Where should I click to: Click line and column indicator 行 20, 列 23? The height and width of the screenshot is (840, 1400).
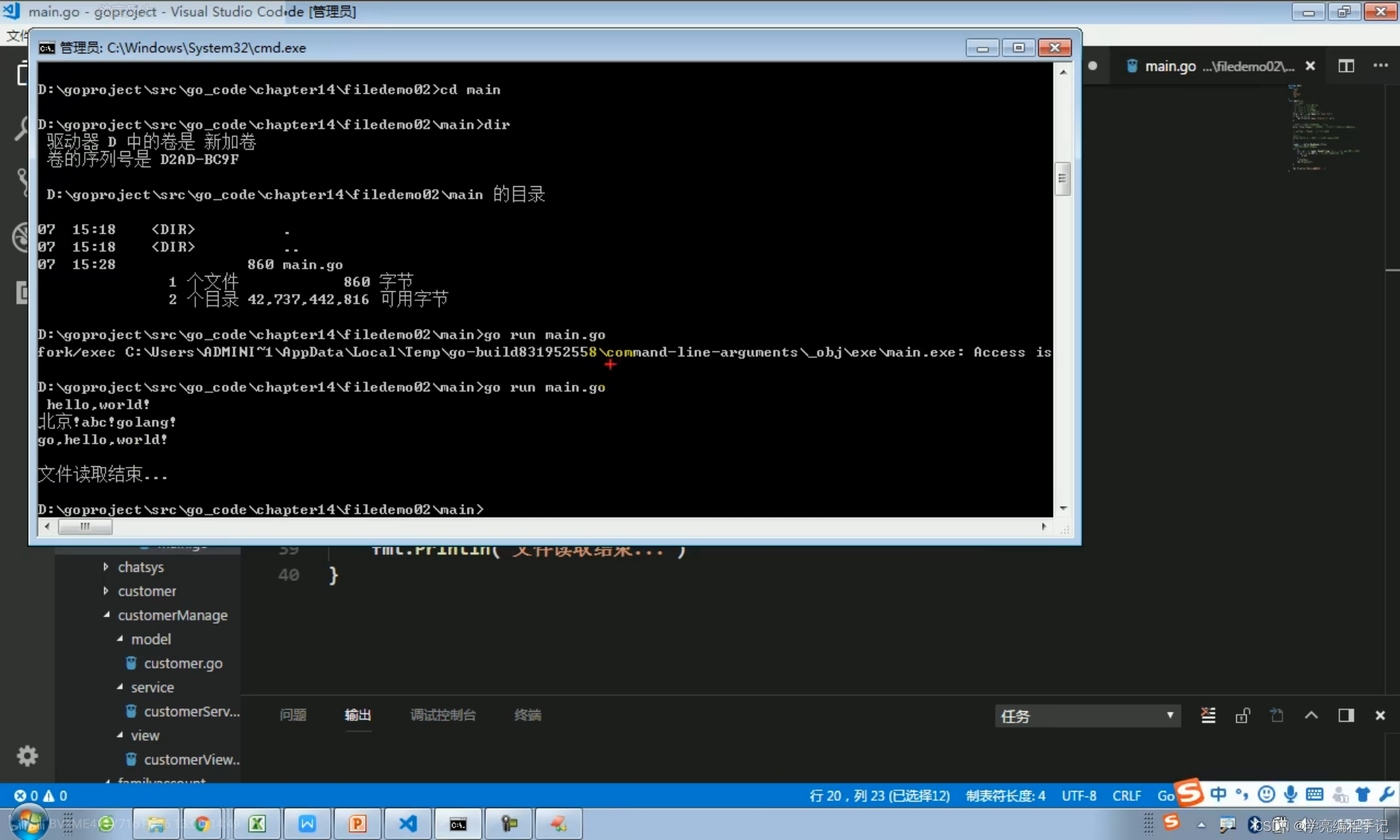(879, 796)
